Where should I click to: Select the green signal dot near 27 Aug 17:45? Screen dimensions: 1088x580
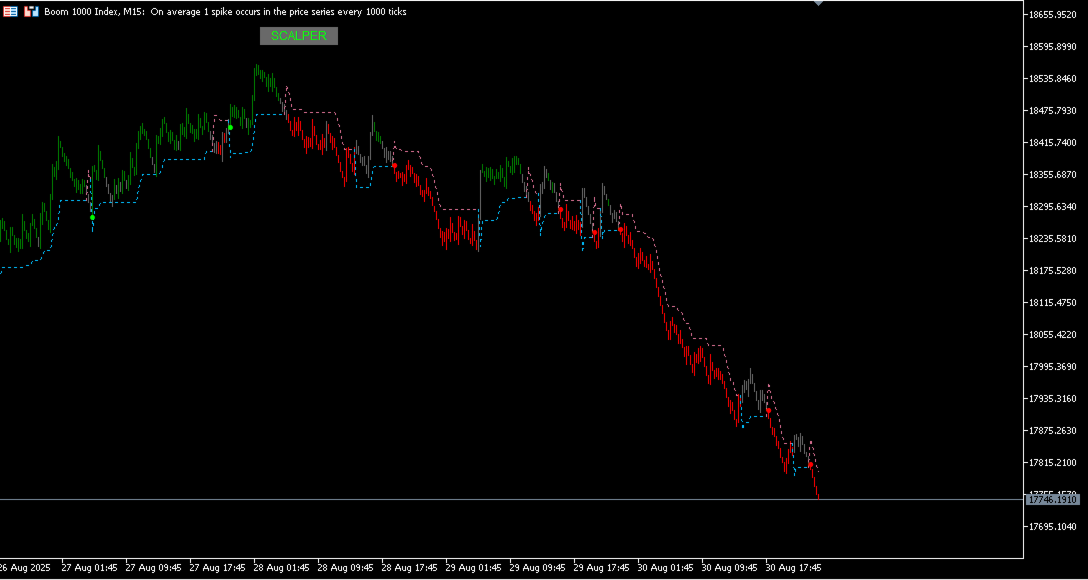[x=230, y=128]
